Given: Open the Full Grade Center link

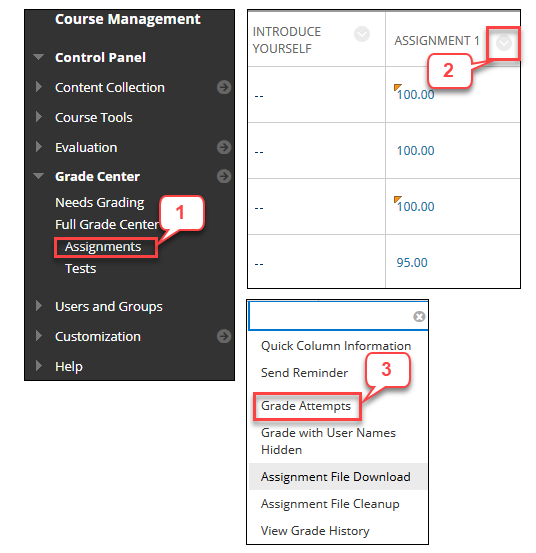Looking at the screenshot, I should pyautogui.click(x=107, y=225).
